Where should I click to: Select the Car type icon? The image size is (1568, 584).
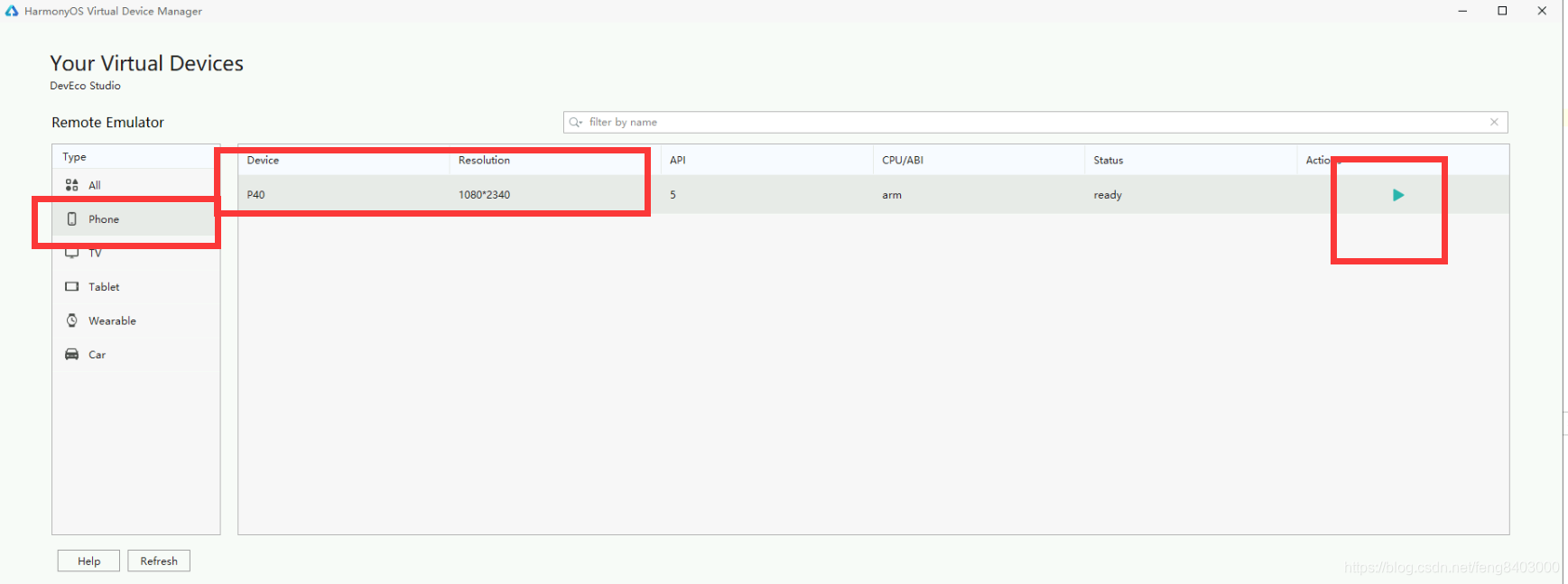click(x=72, y=355)
